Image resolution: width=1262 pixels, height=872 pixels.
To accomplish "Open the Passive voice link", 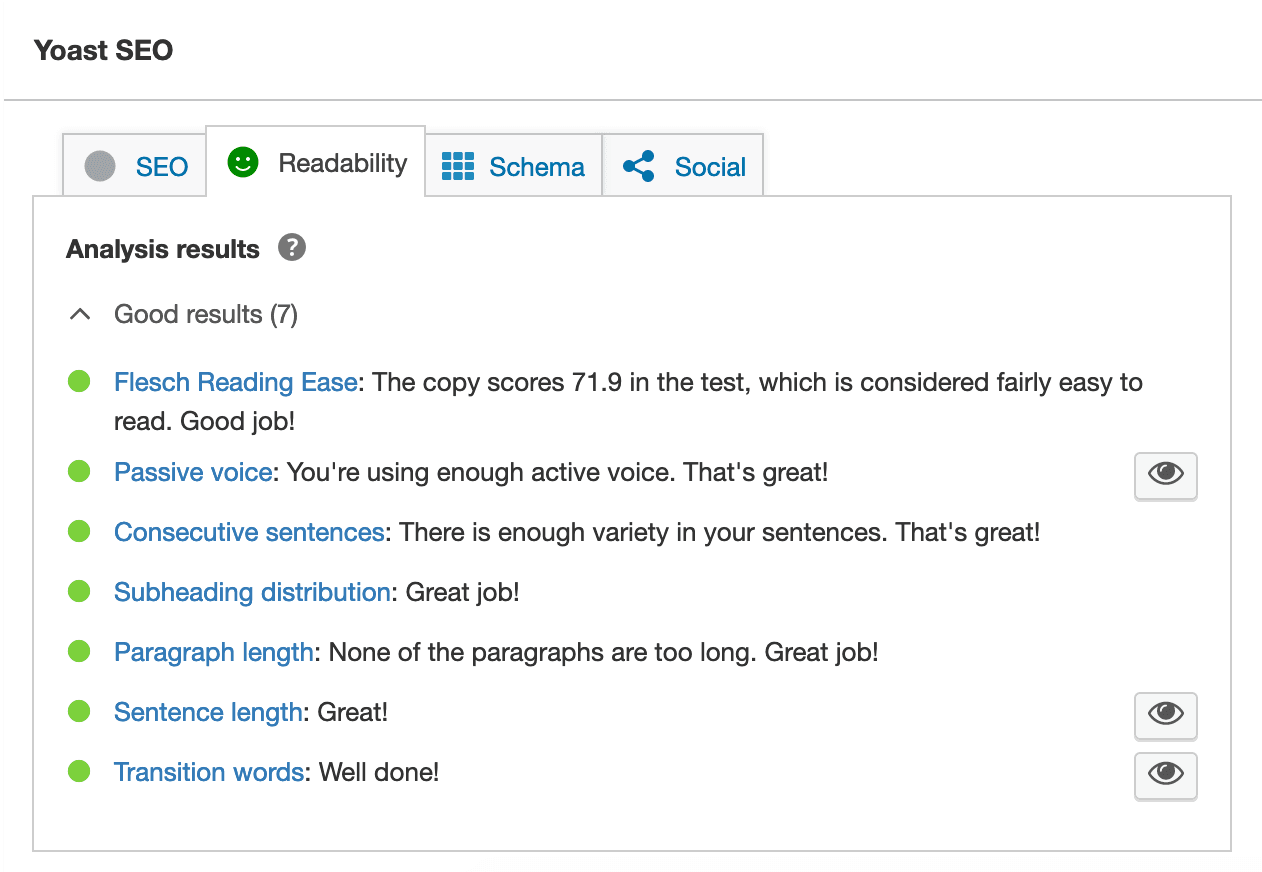I will coord(192,471).
